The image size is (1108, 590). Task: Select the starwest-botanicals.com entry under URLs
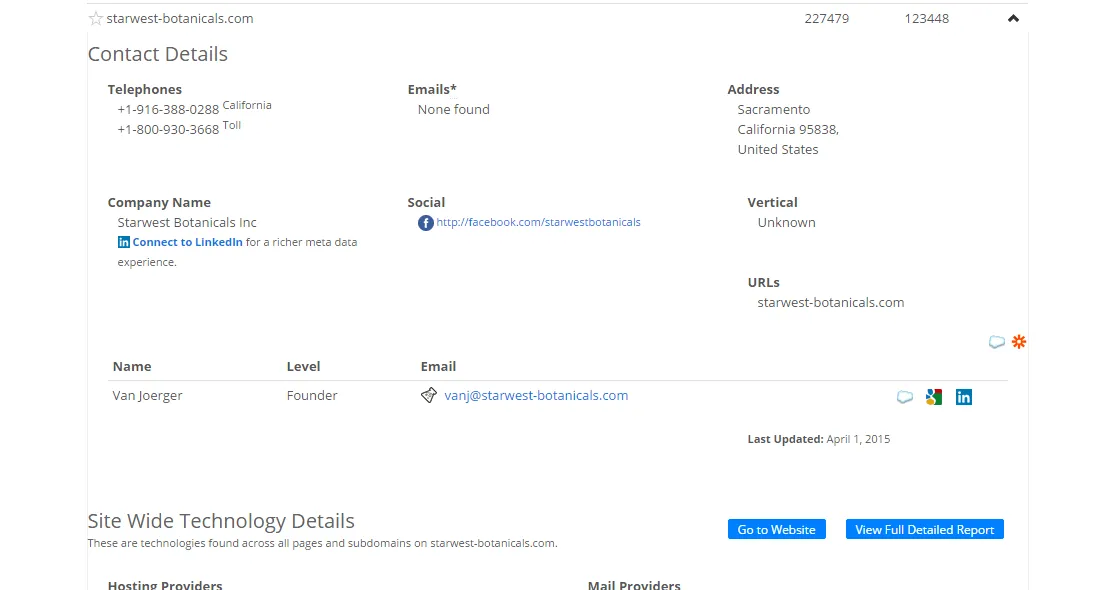tap(830, 302)
